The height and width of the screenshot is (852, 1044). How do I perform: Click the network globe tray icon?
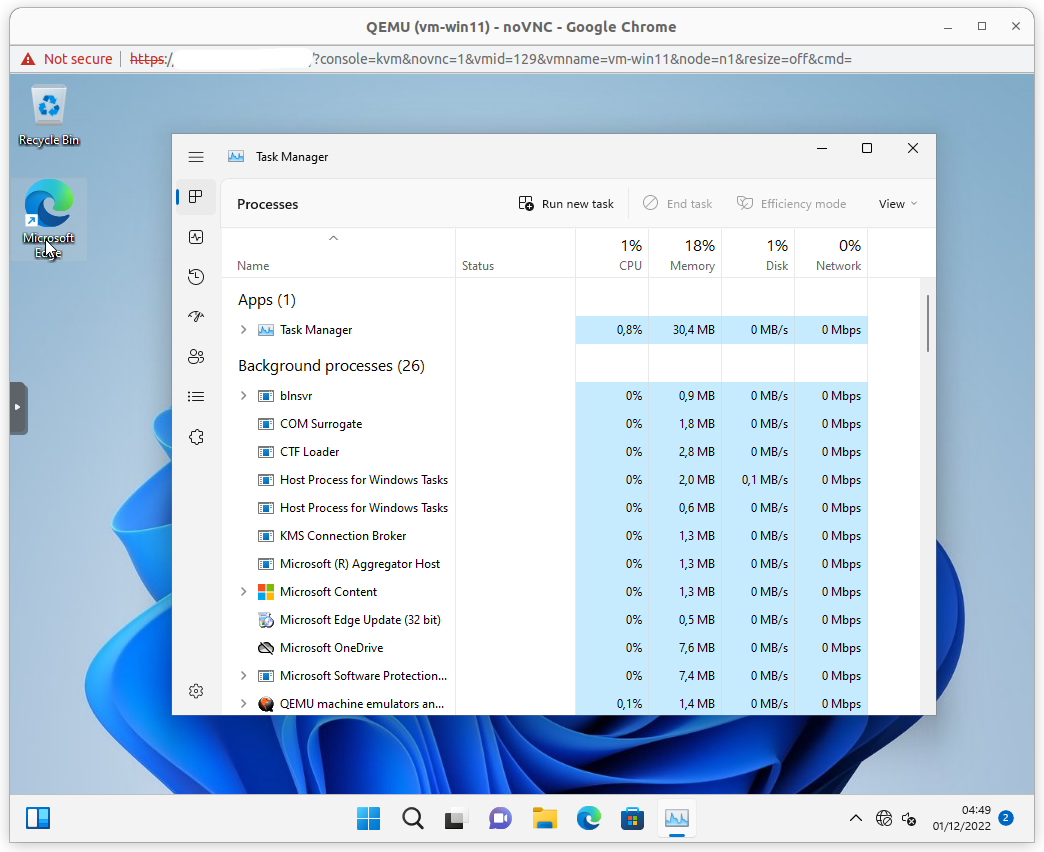coord(884,818)
